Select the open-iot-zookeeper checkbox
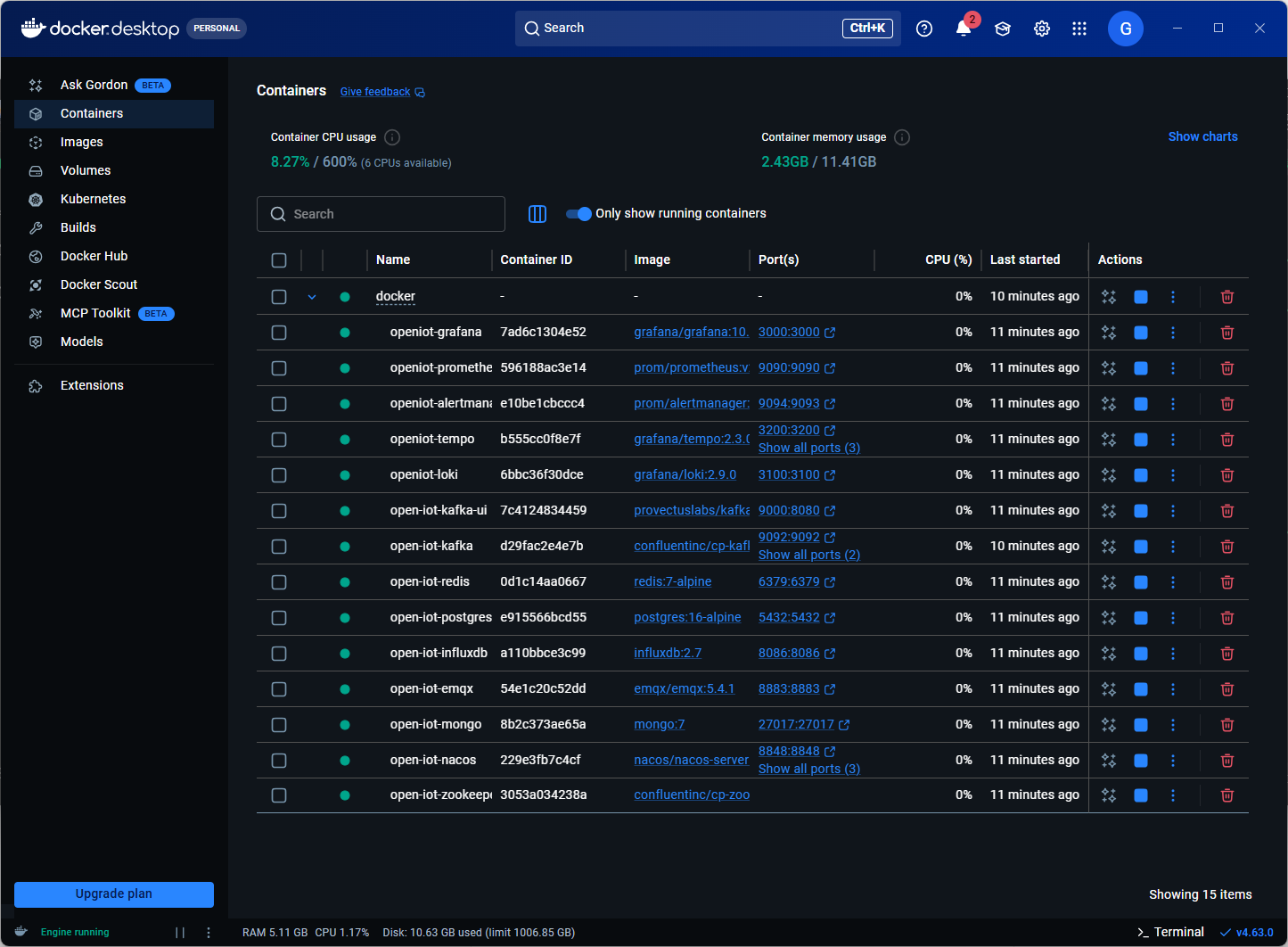The image size is (1288, 947). pos(279,795)
